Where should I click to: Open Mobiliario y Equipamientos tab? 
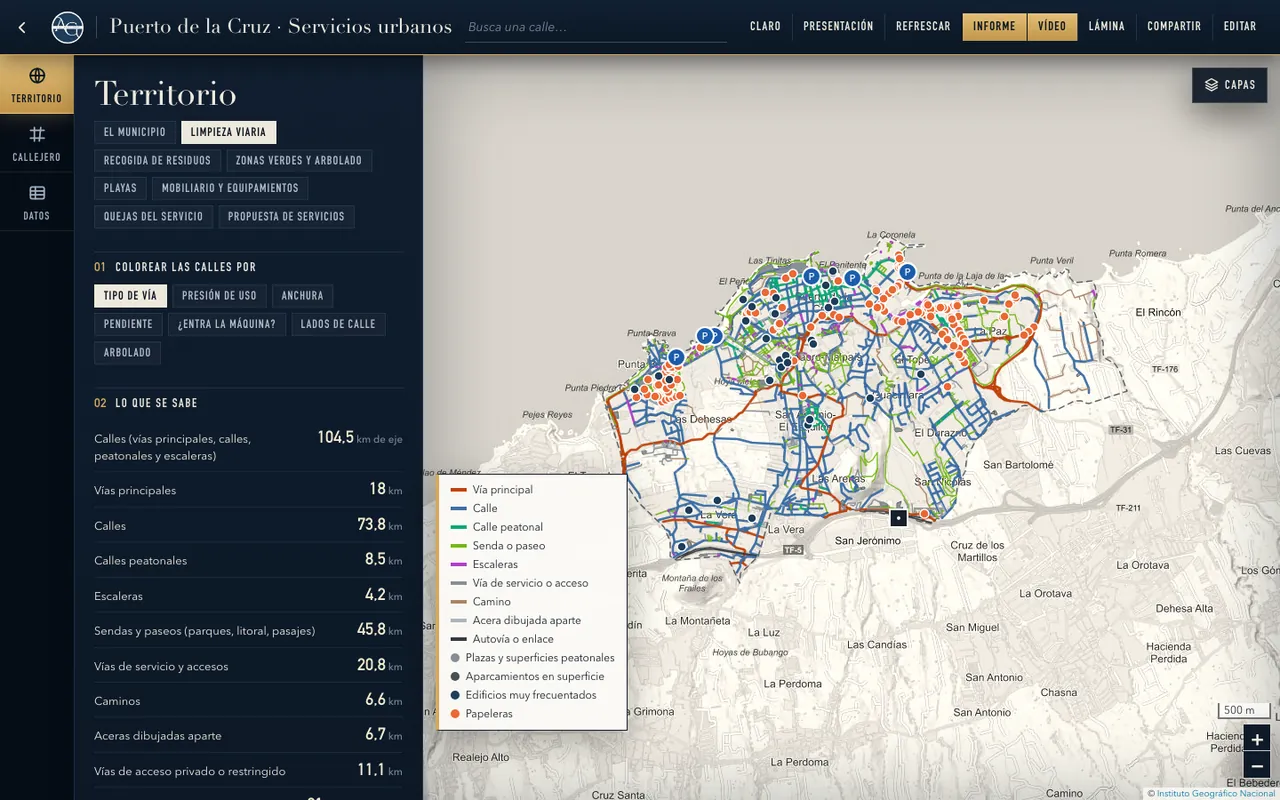pyautogui.click(x=230, y=188)
